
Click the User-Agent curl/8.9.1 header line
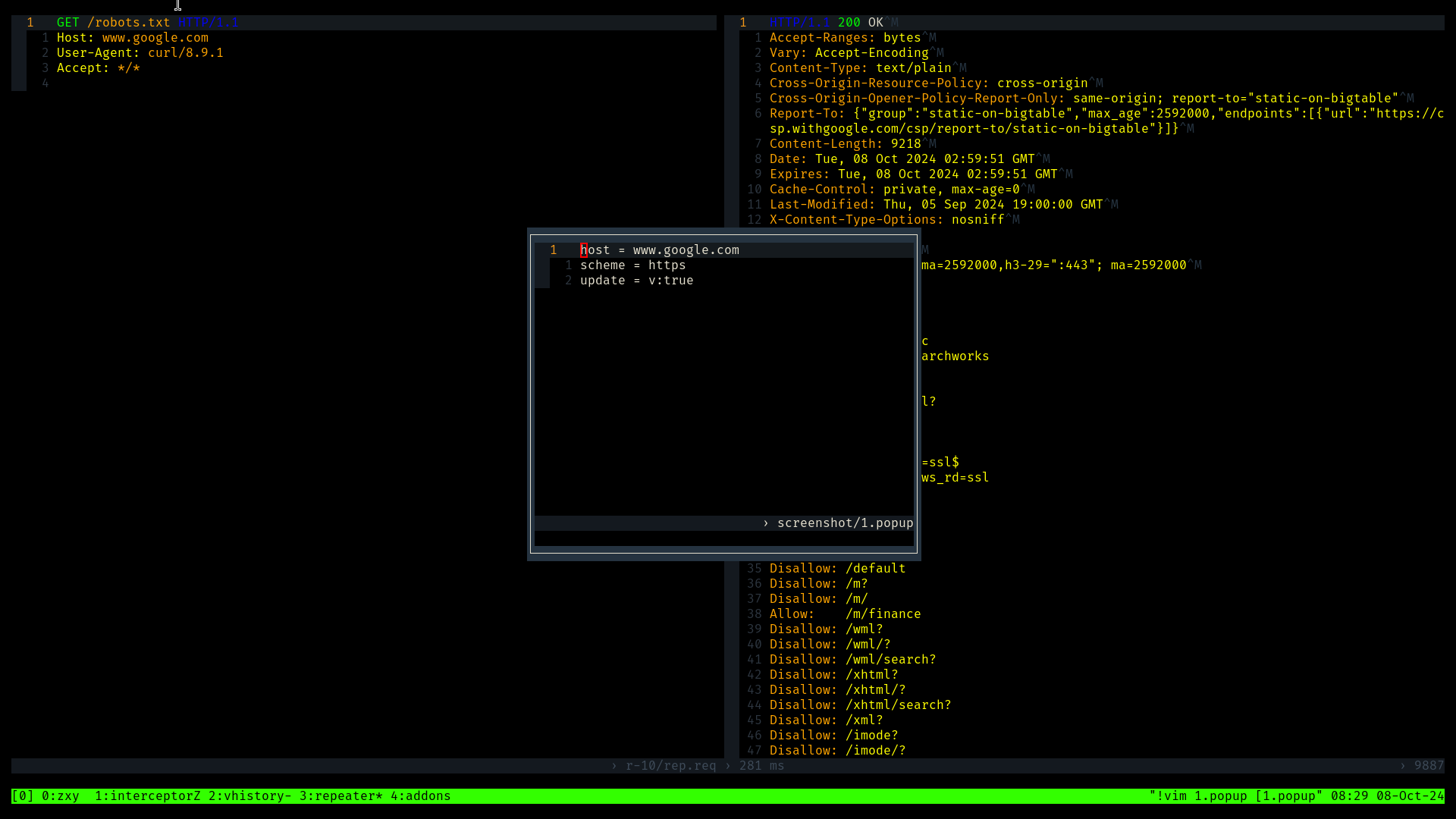point(140,52)
